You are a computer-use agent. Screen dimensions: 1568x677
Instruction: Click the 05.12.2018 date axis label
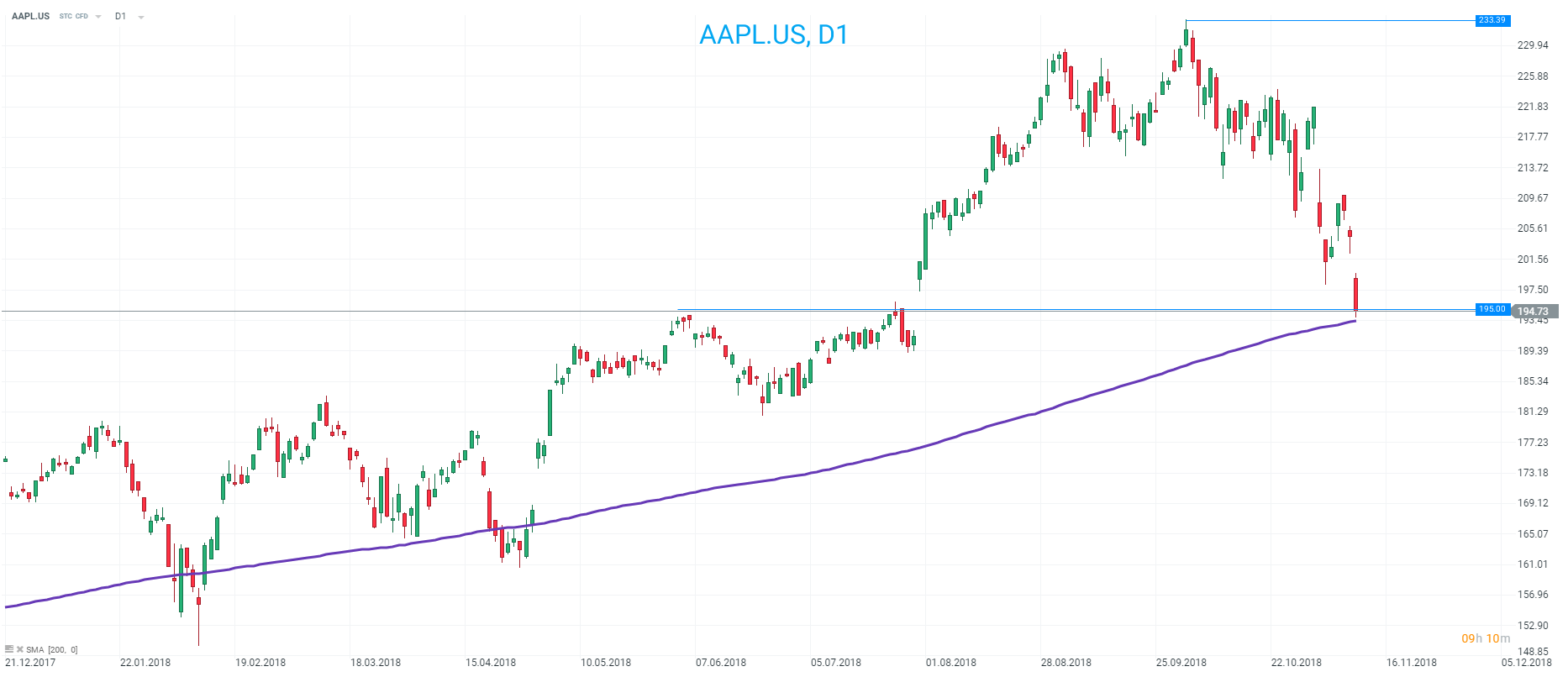[1526, 663]
